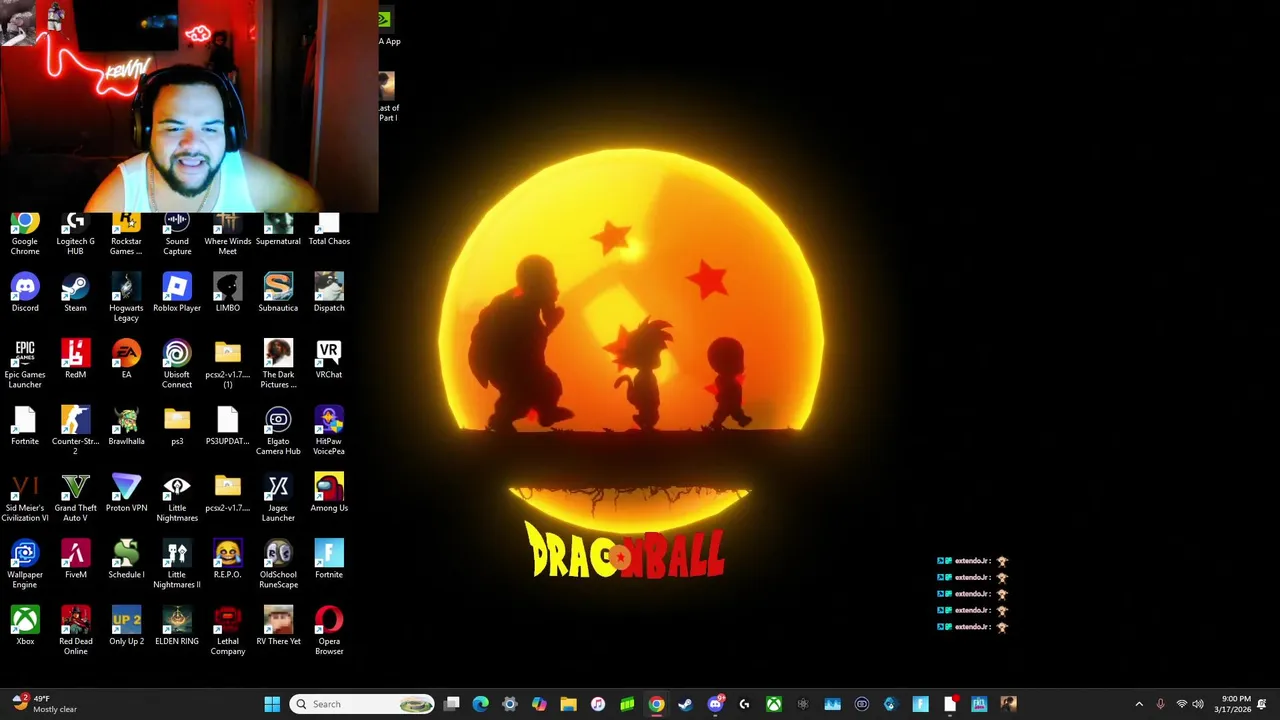Select the Little Nightmares II icon

coord(177,564)
